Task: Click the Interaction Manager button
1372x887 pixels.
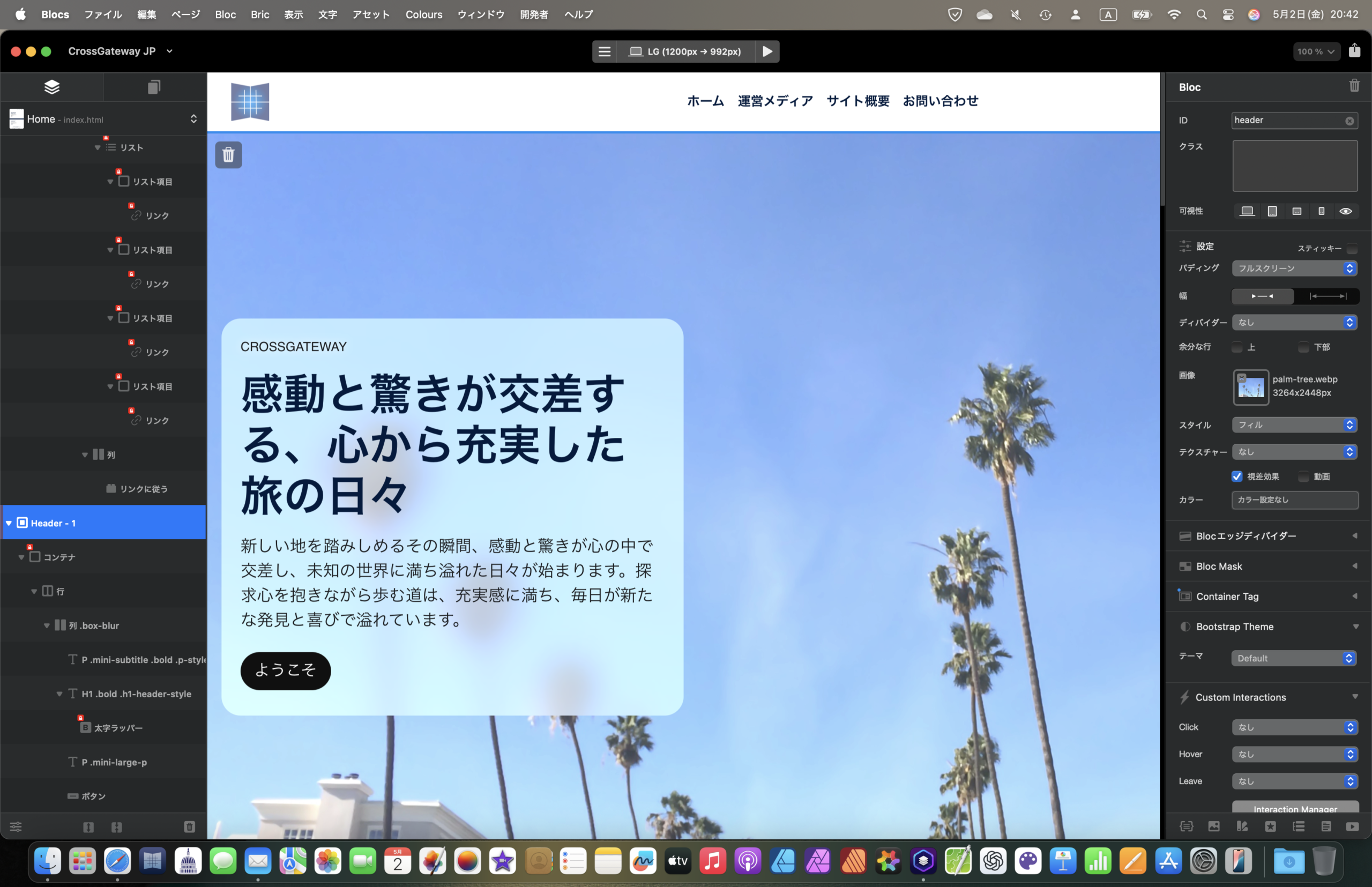Action: tap(1295, 808)
